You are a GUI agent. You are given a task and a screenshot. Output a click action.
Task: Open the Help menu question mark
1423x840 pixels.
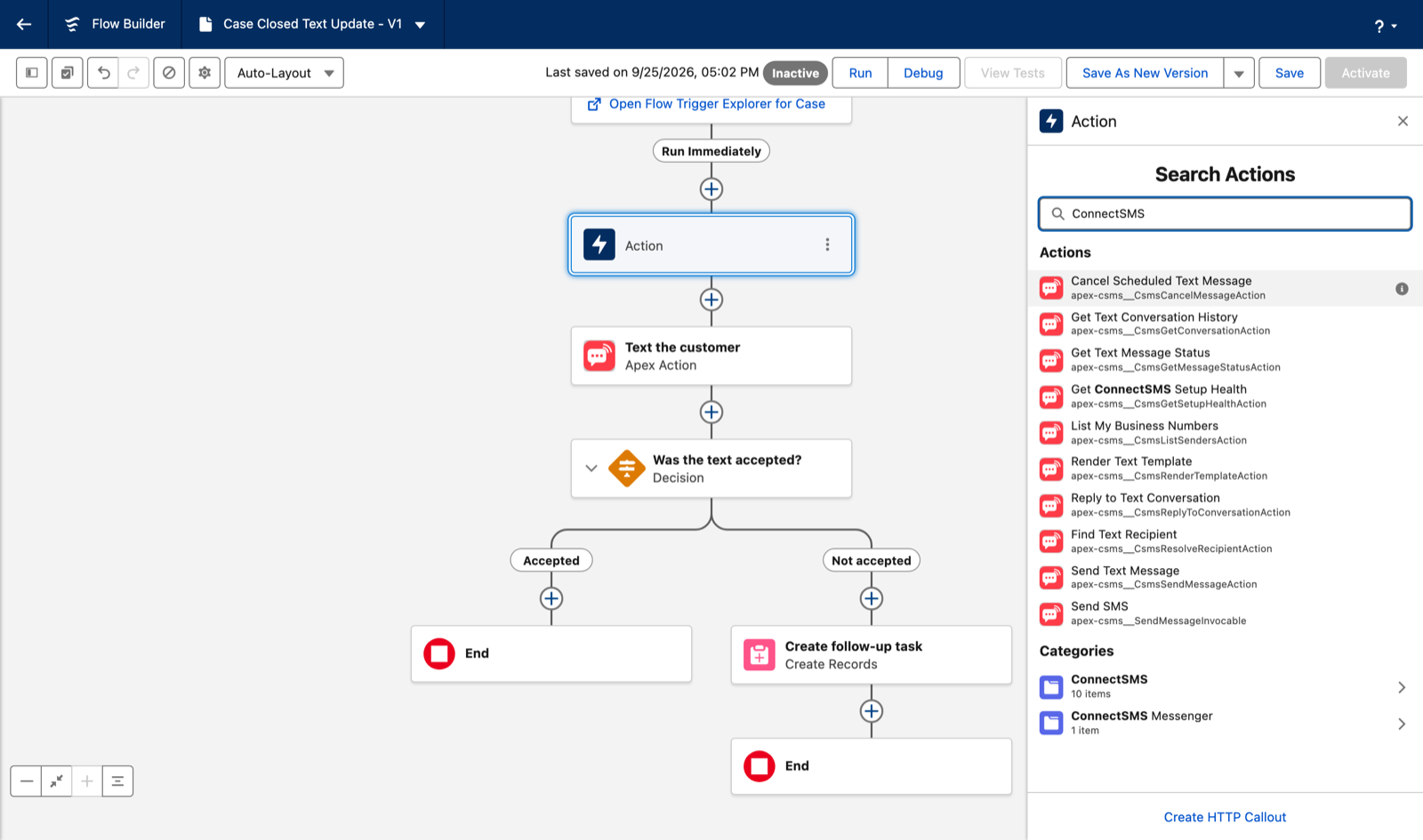pos(1385,26)
